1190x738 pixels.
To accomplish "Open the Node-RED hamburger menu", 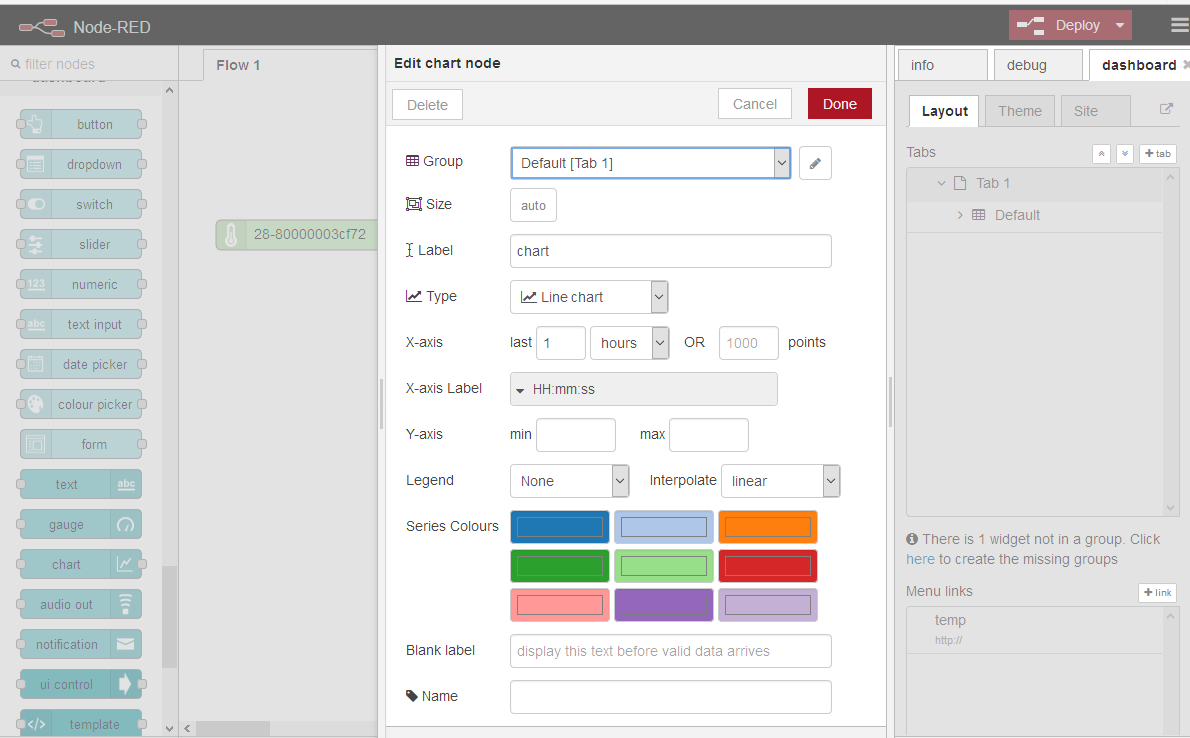I will (1179, 26).
